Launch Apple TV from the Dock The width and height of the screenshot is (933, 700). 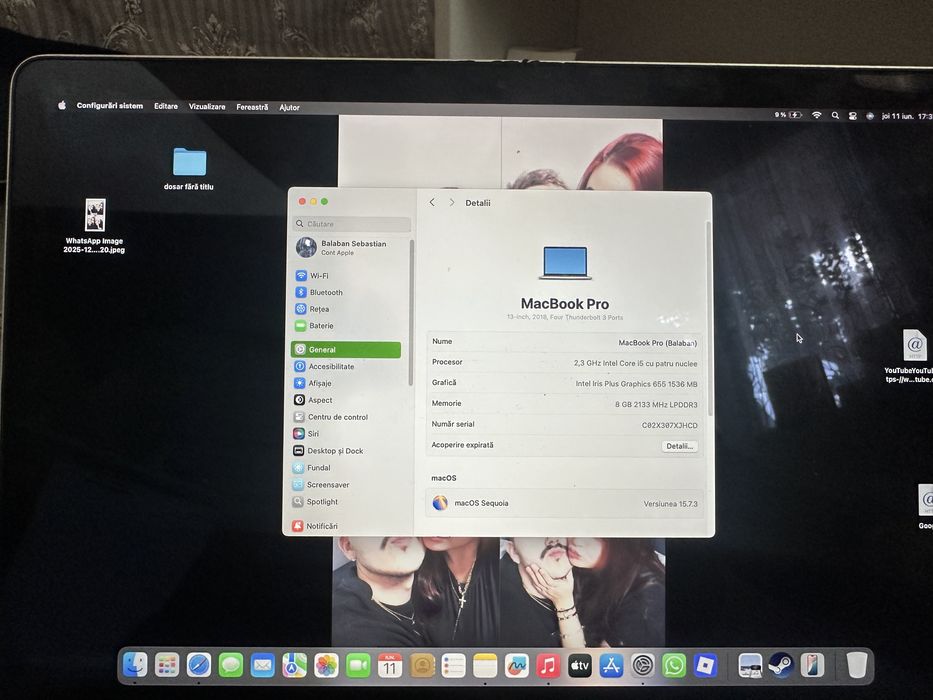[580, 665]
